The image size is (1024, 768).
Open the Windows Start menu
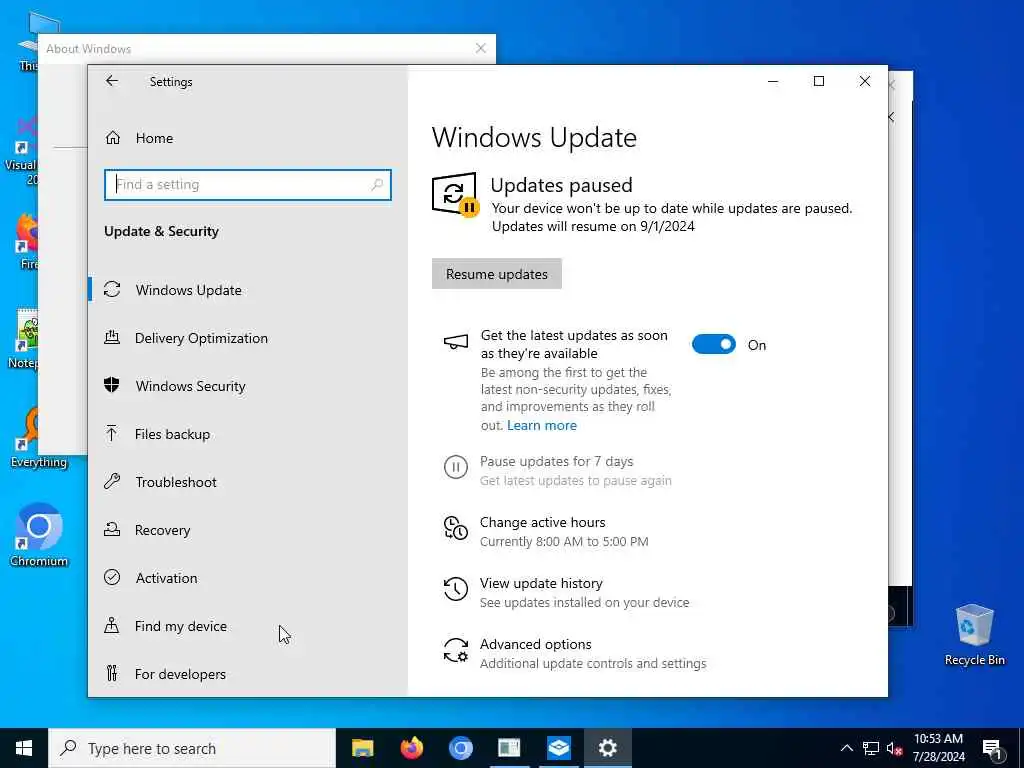coord(24,748)
